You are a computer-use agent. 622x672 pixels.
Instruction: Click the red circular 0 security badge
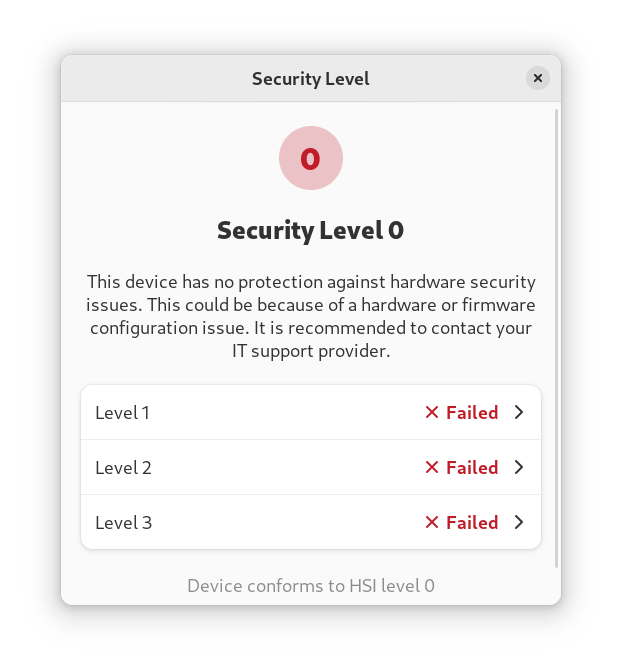point(310,158)
